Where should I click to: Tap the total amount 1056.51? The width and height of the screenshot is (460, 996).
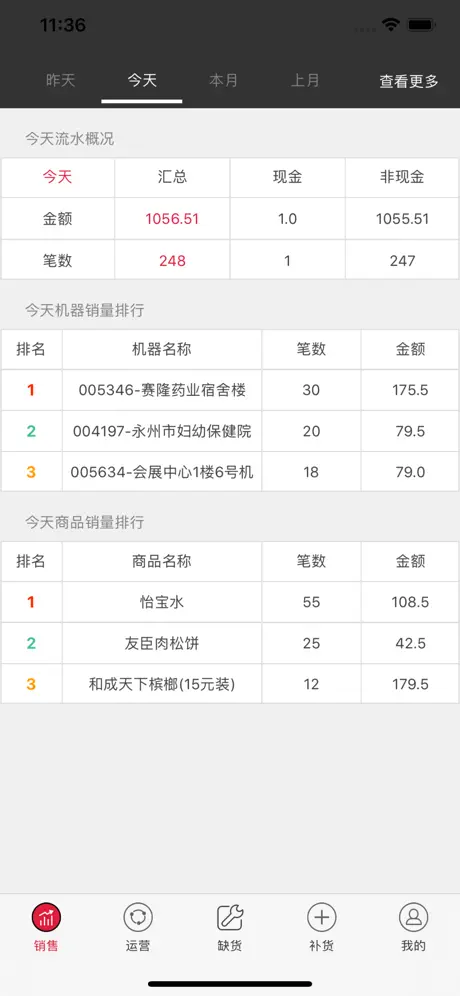[x=172, y=219]
